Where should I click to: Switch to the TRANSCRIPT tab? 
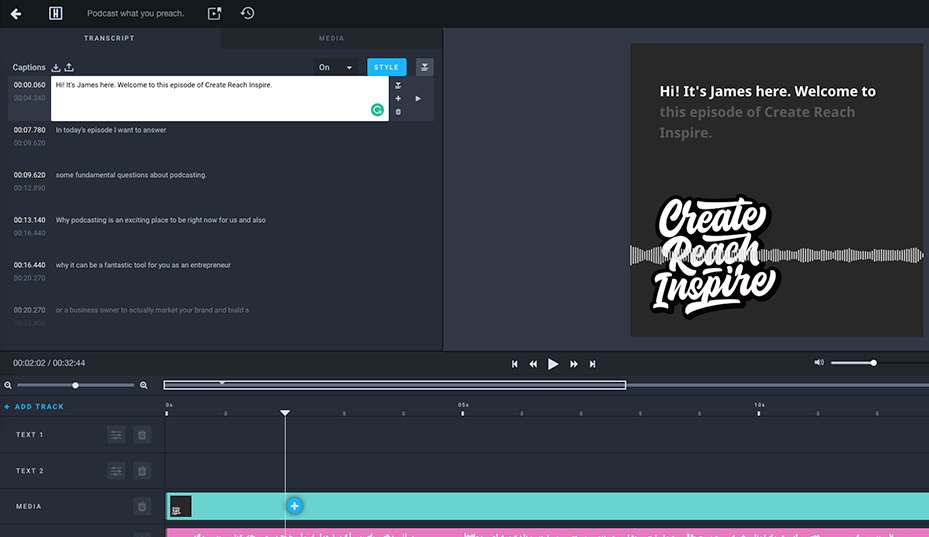point(110,38)
